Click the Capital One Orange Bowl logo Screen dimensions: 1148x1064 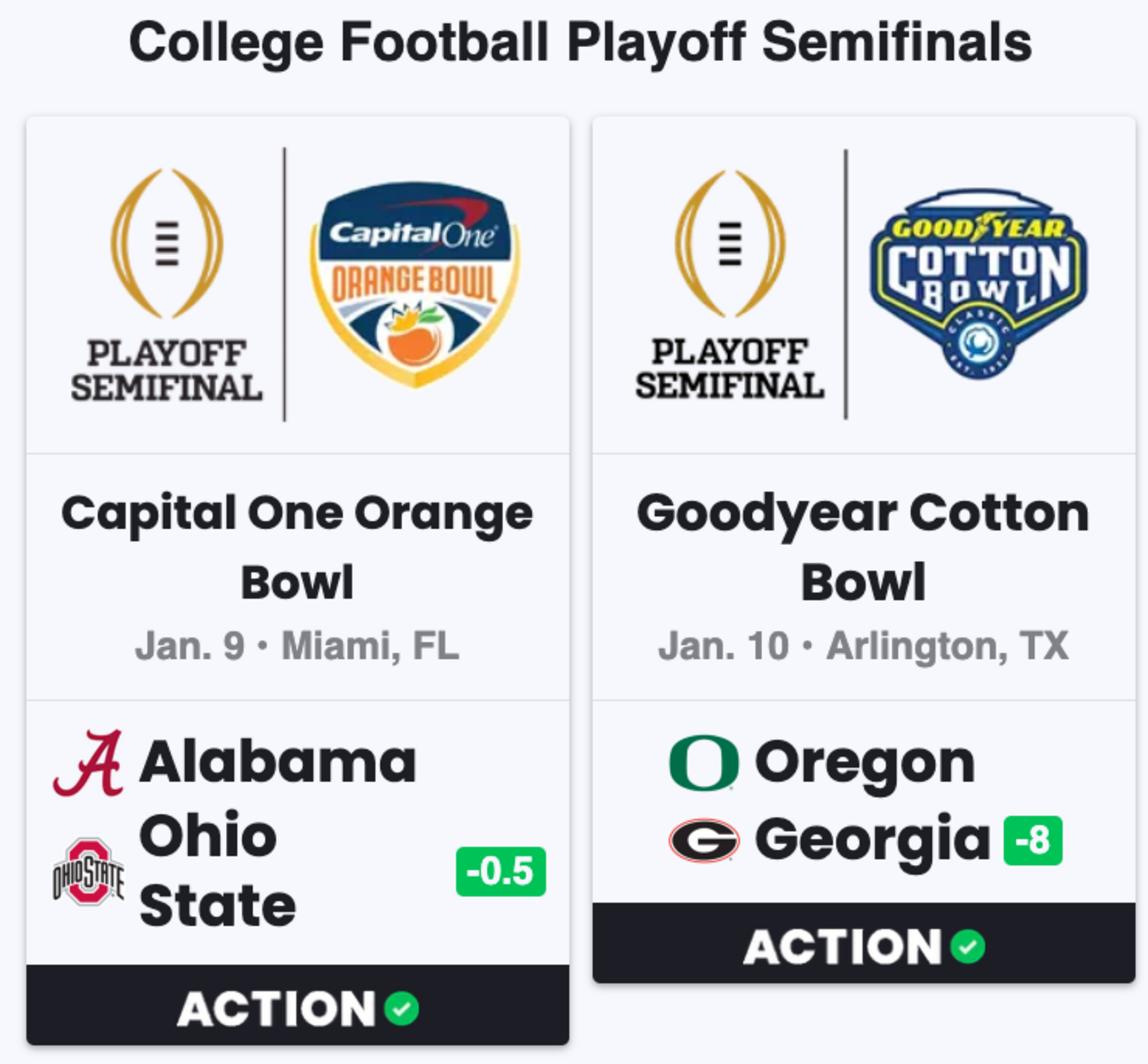415,285
